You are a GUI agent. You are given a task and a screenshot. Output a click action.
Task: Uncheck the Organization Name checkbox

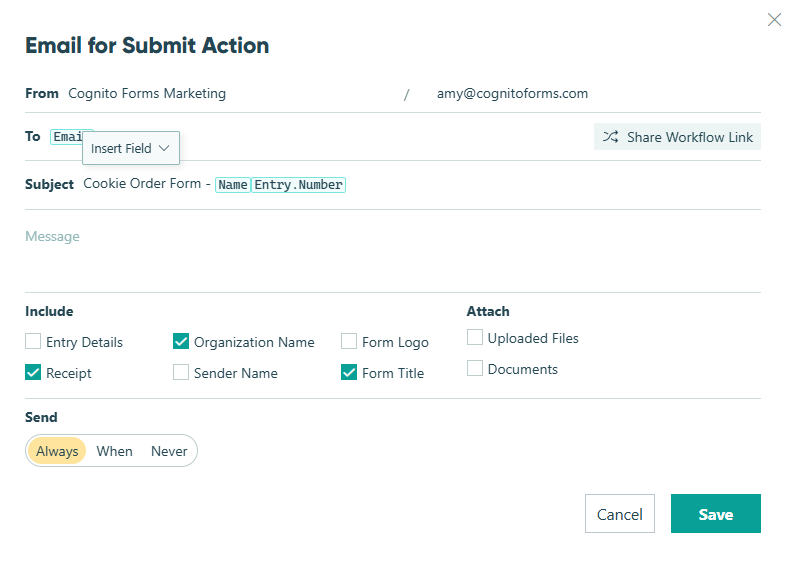pyautogui.click(x=181, y=342)
